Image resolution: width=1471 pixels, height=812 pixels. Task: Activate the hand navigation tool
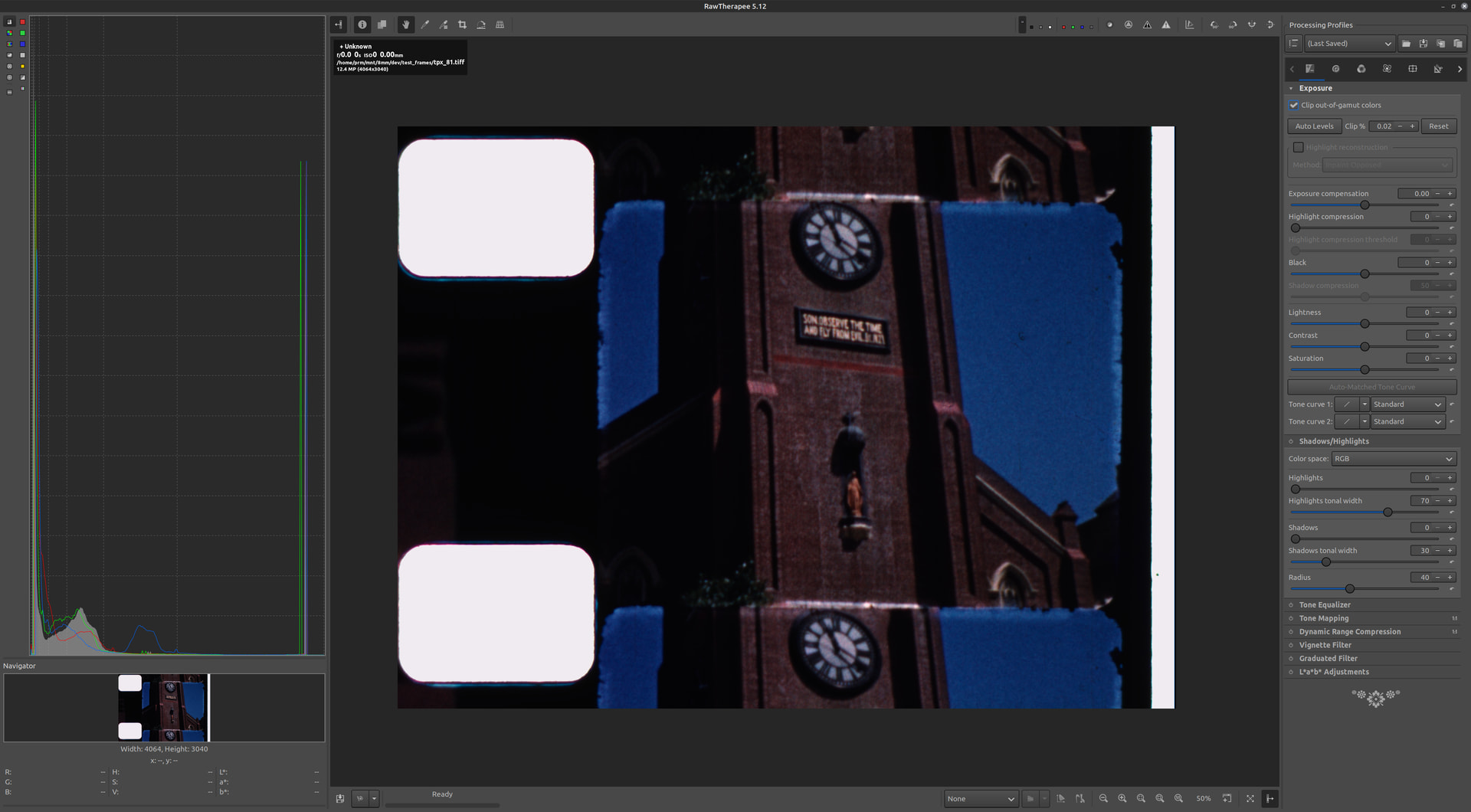point(405,25)
